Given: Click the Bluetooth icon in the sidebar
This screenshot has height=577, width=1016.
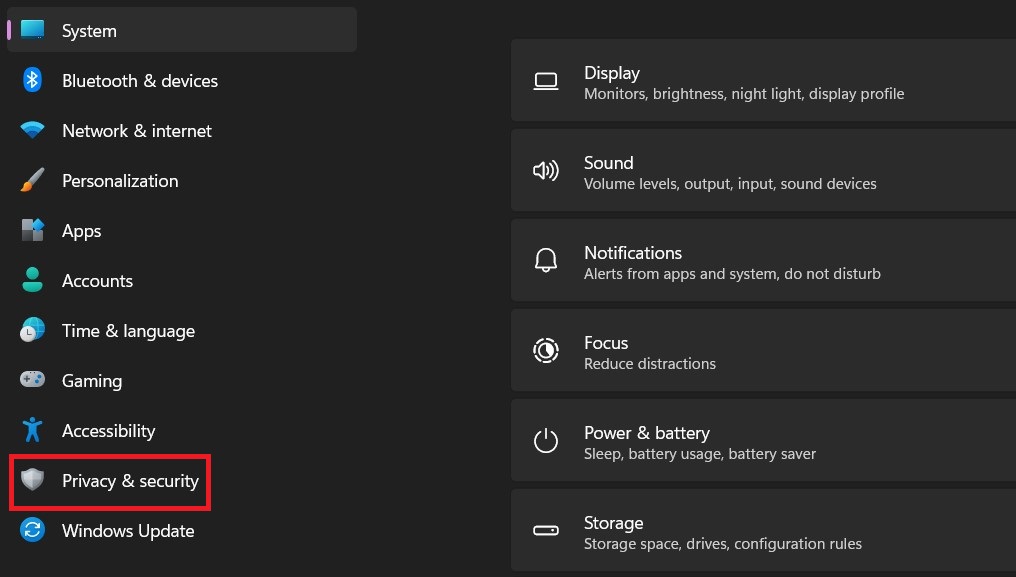Looking at the screenshot, I should coord(33,81).
